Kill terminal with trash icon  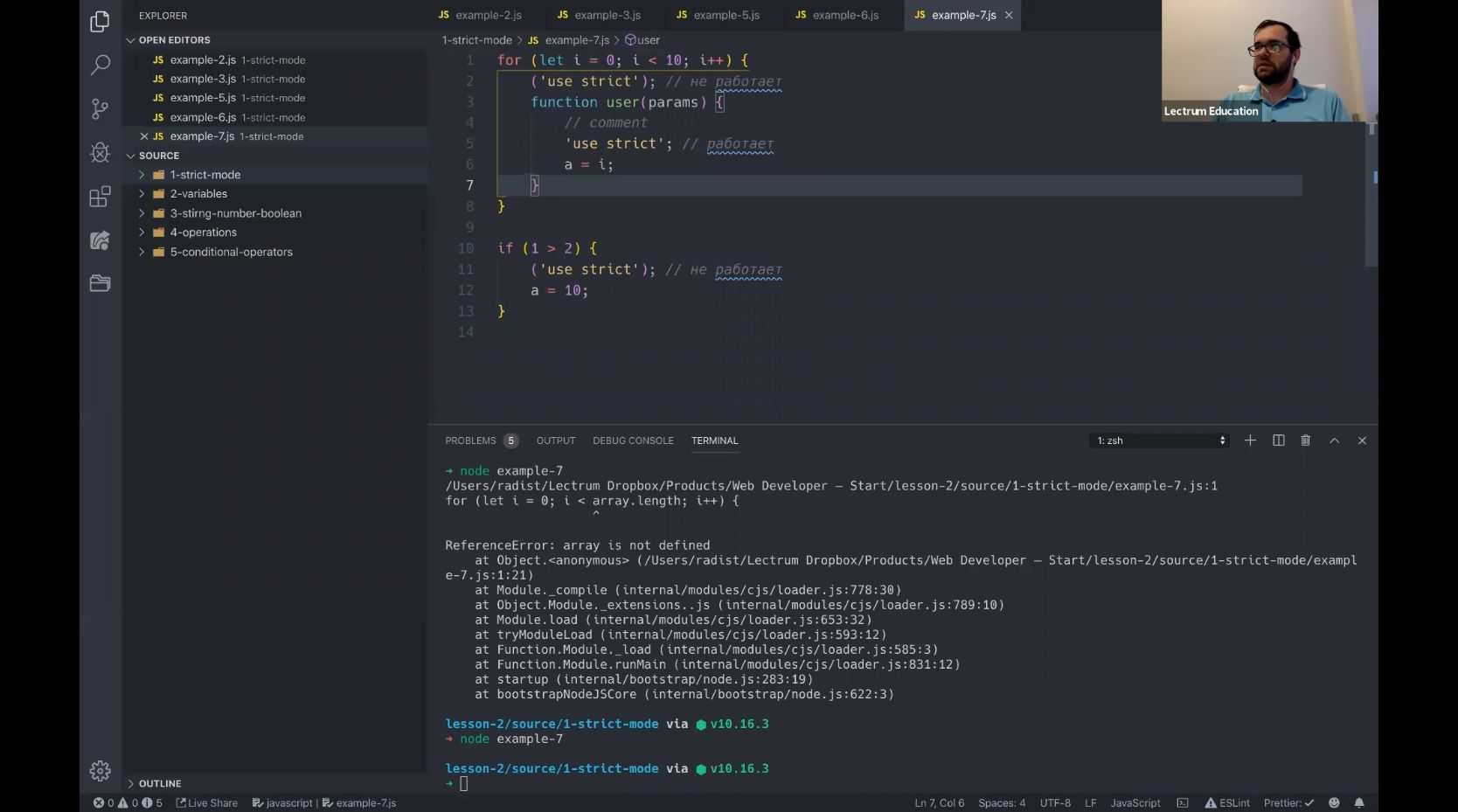coord(1306,441)
